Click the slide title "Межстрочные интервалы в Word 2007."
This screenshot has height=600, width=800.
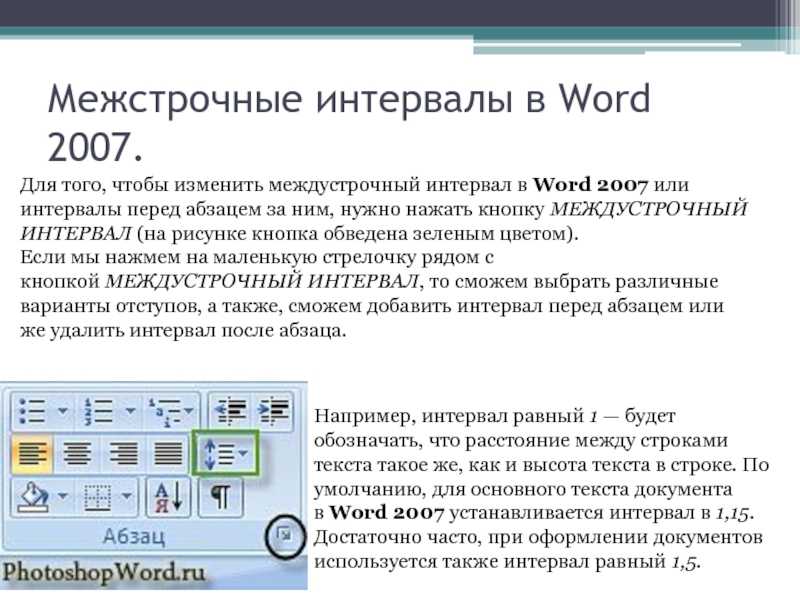tap(349, 122)
